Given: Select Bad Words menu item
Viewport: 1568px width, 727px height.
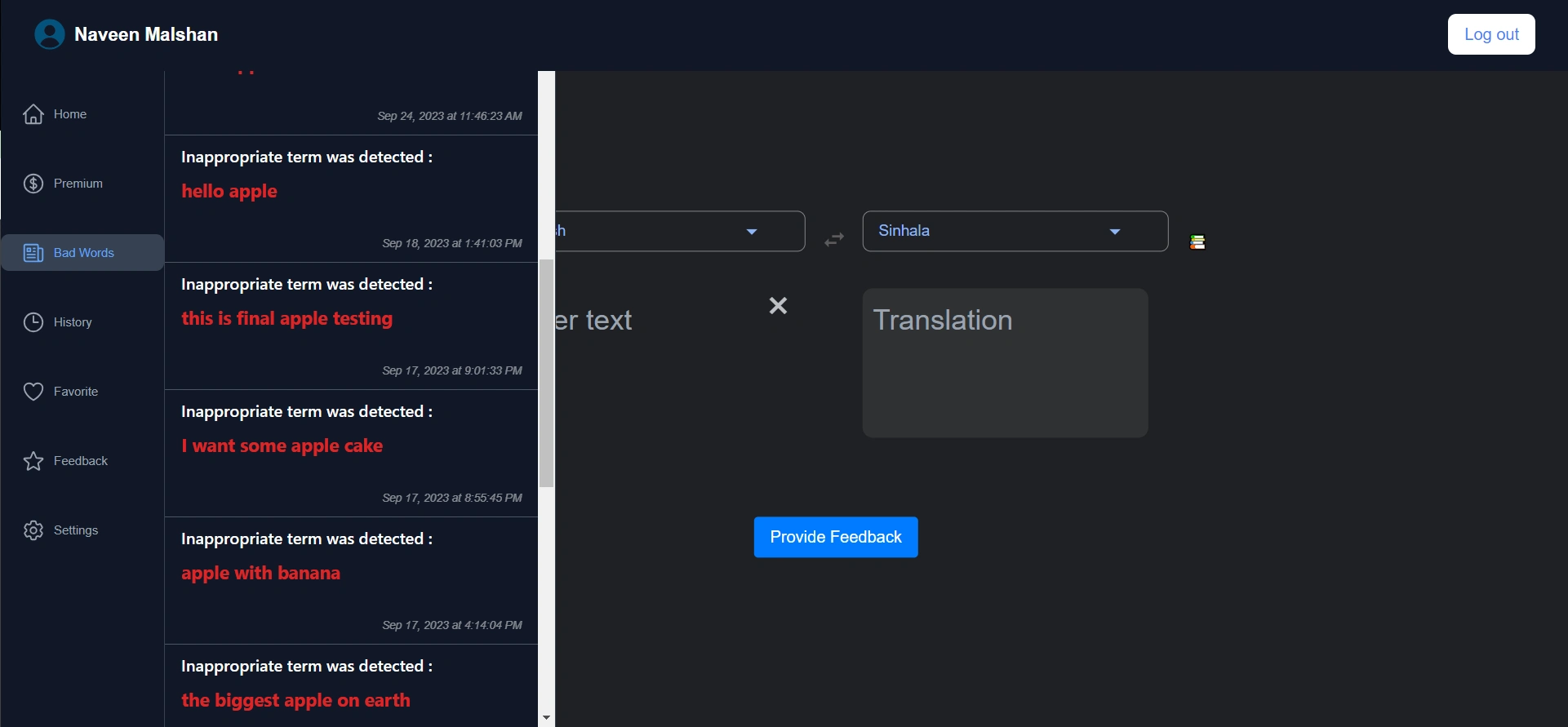Looking at the screenshot, I should point(82,253).
